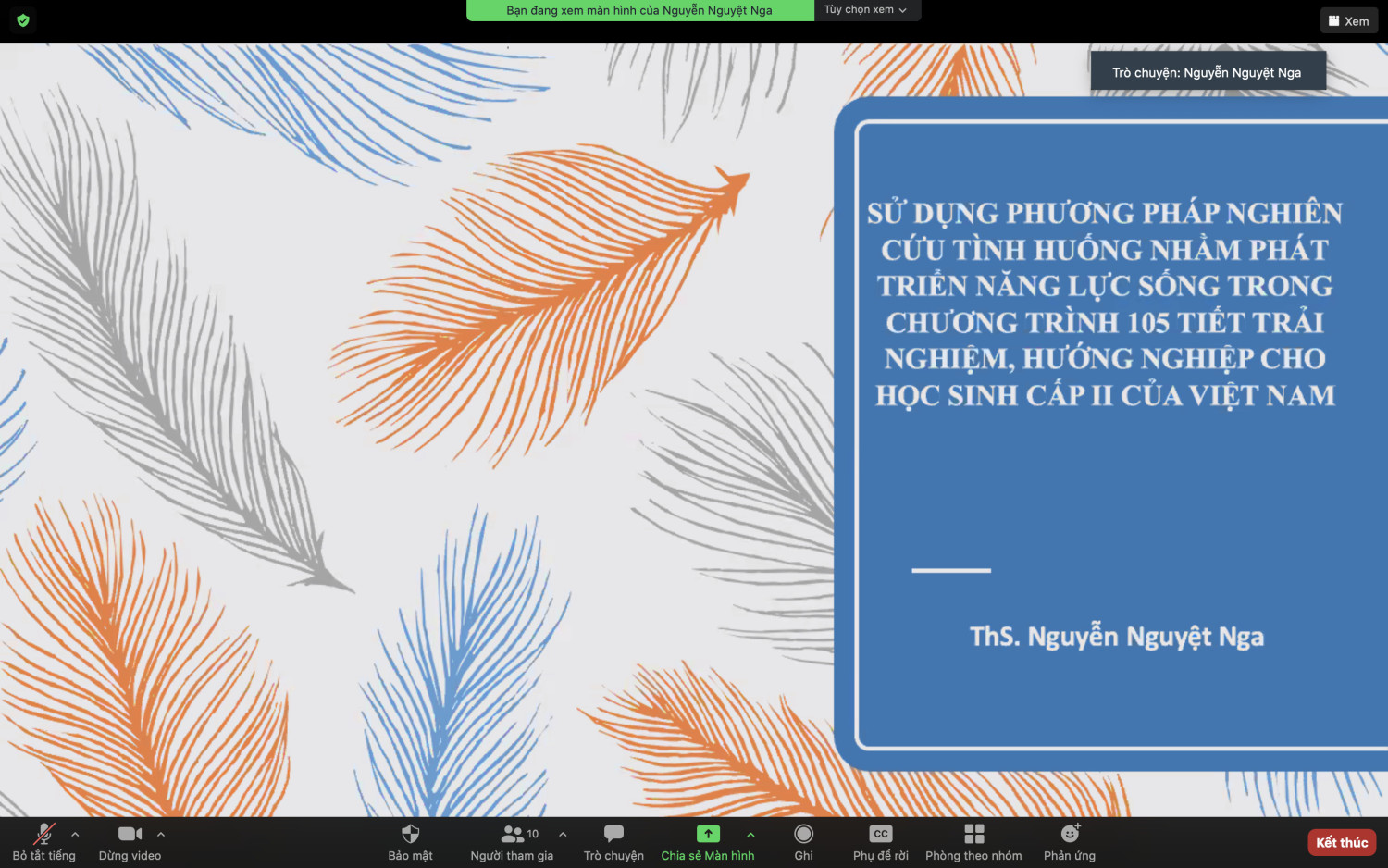Expand video options arrow beside camera
Viewport: 1388px width, 868px height.
pyautogui.click(x=161, y=834)
